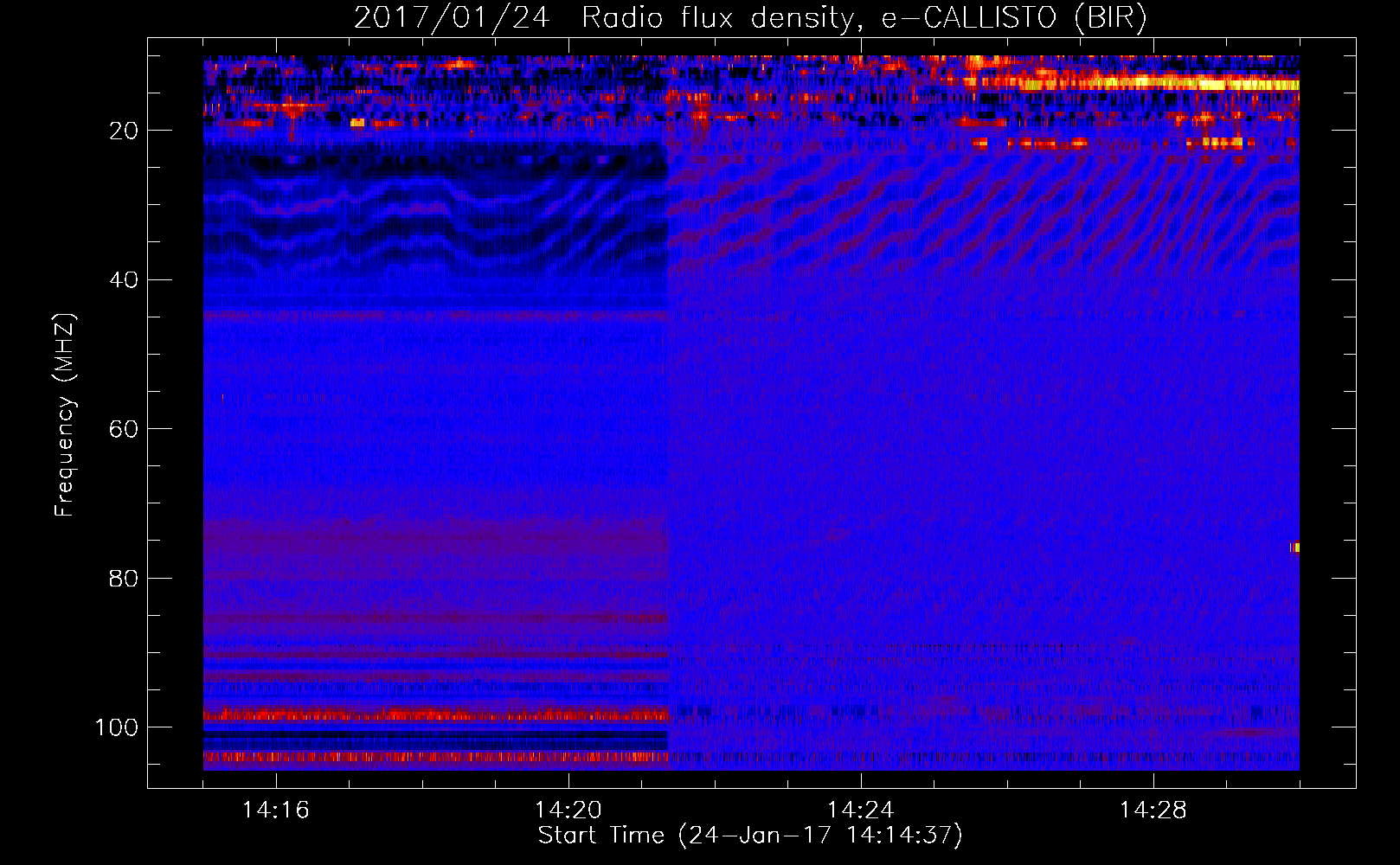
Task: Select the "14:28" time tick label
Action: pos(1153,811)
